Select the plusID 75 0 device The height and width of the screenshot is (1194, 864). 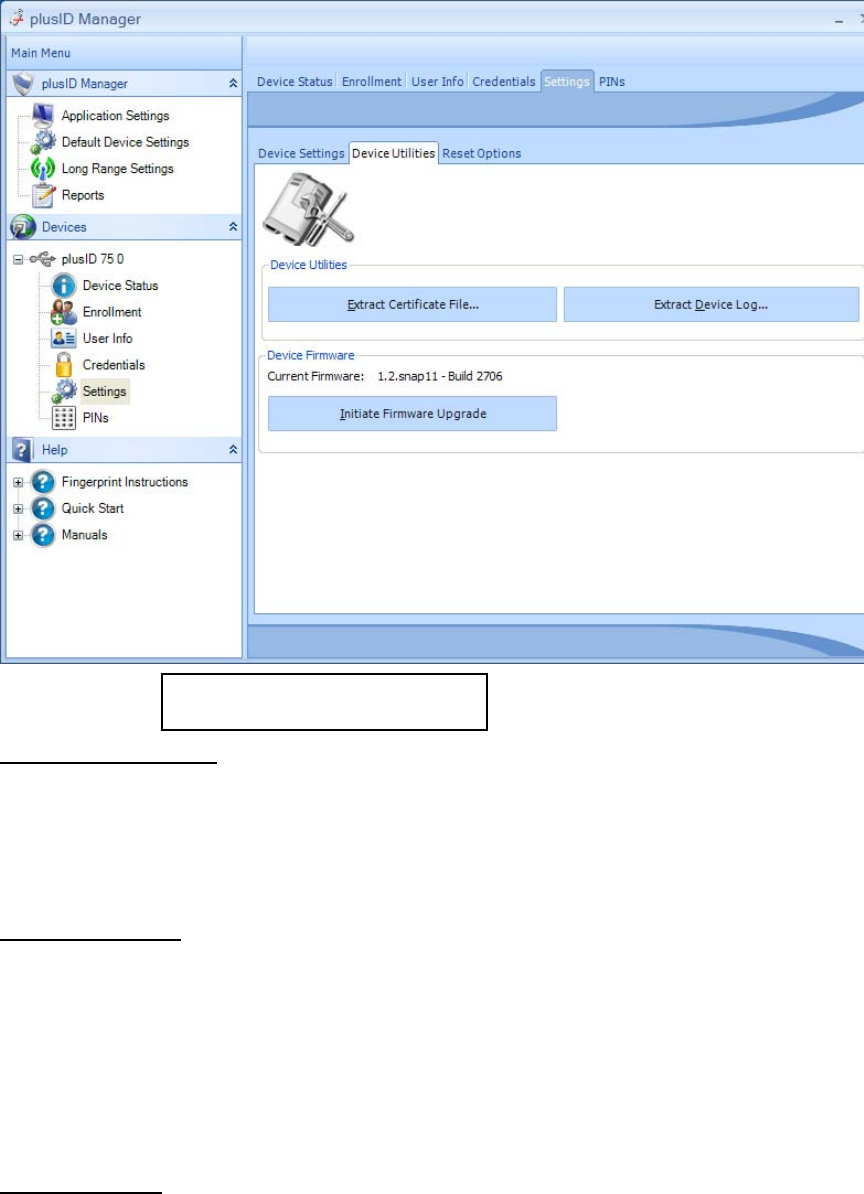(x=93, y=259)
